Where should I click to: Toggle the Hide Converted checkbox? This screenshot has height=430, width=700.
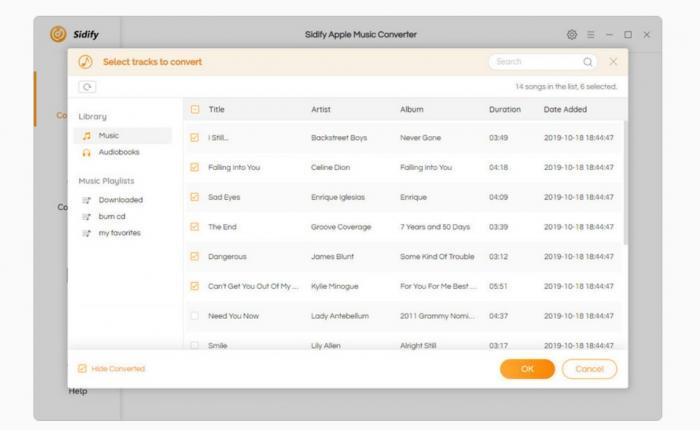click(x=82, y=368)
